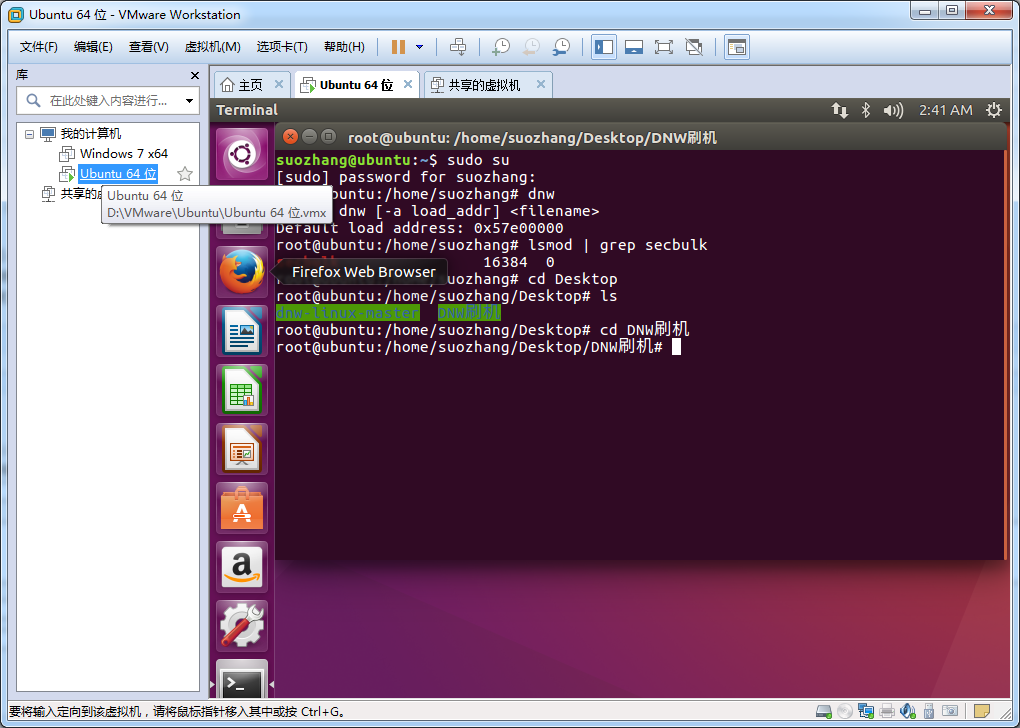Screen dimensions: 1020x728
Task: Toggle the console view button
Action: click(736, 47)
